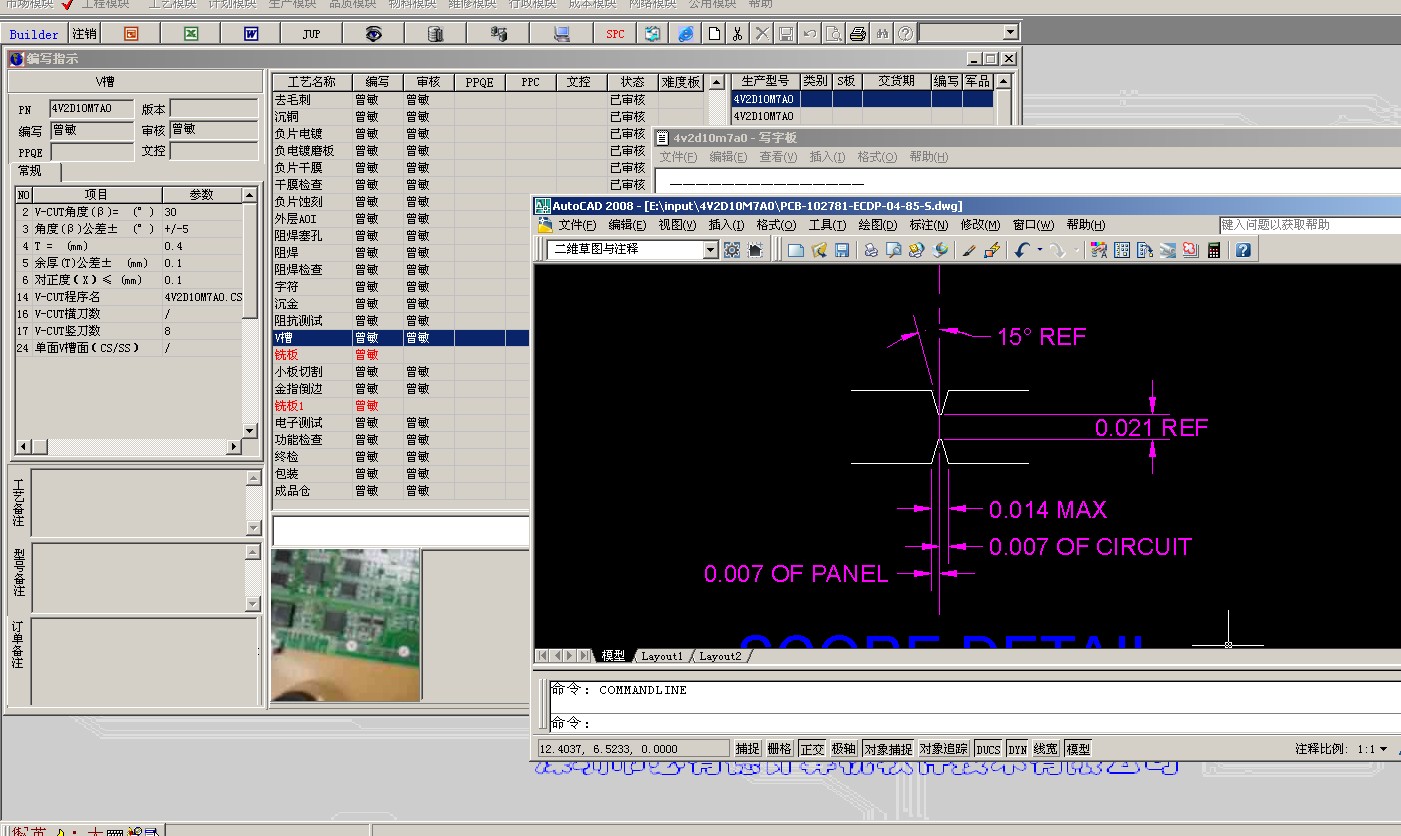Select the V槽 row in process list
Viewport: 1401px width, 836px height.
(400, 338)
